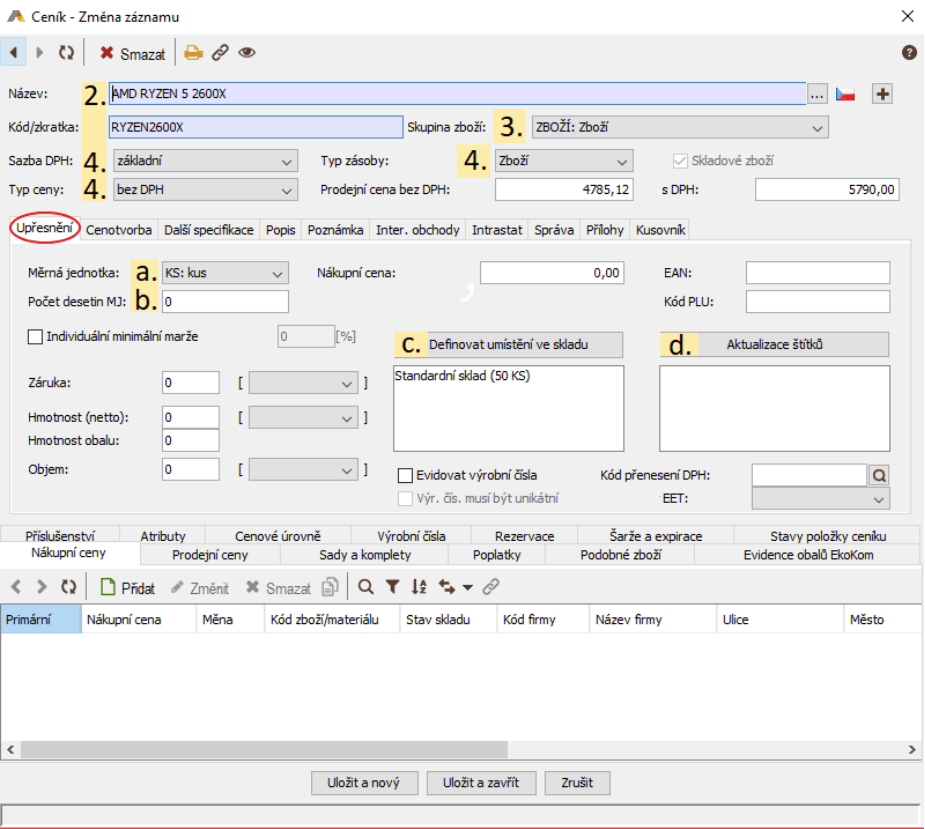Click the Nákupní cena value field
The width and height of the screenshot is (925, 829).
(x=552, y=273)
